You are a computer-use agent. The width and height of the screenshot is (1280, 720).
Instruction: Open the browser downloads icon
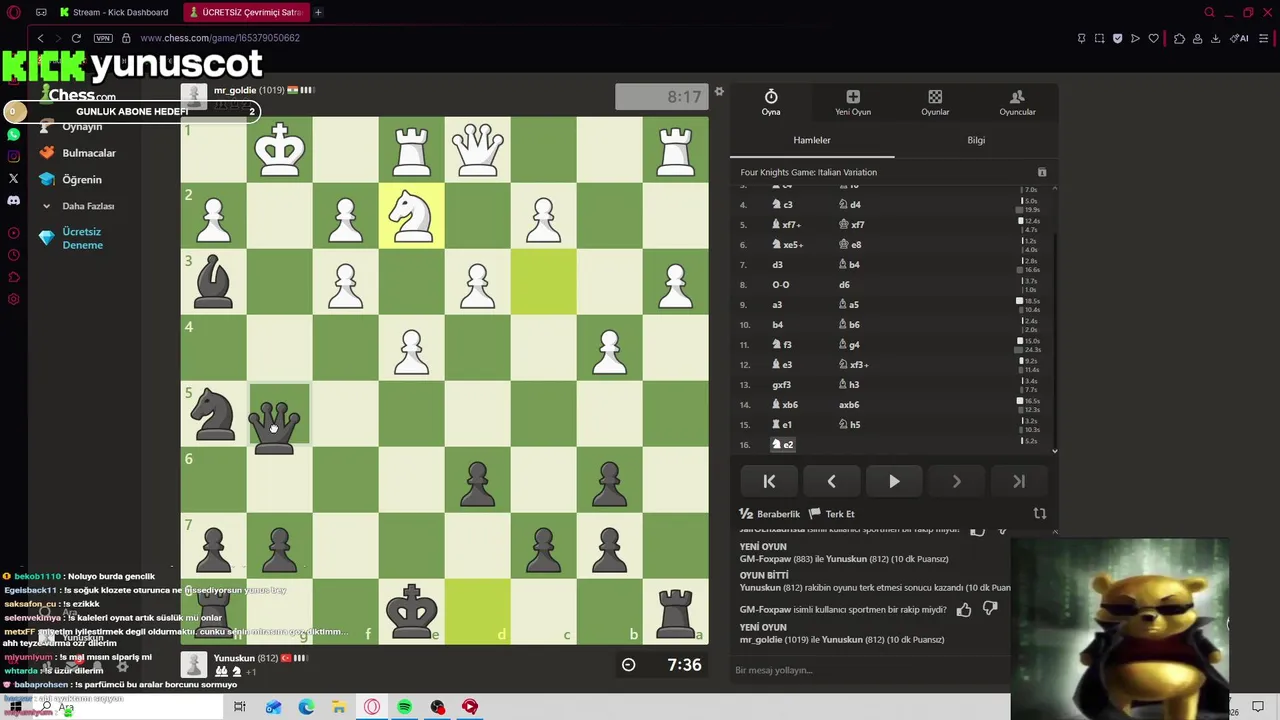pos(1215,38)
